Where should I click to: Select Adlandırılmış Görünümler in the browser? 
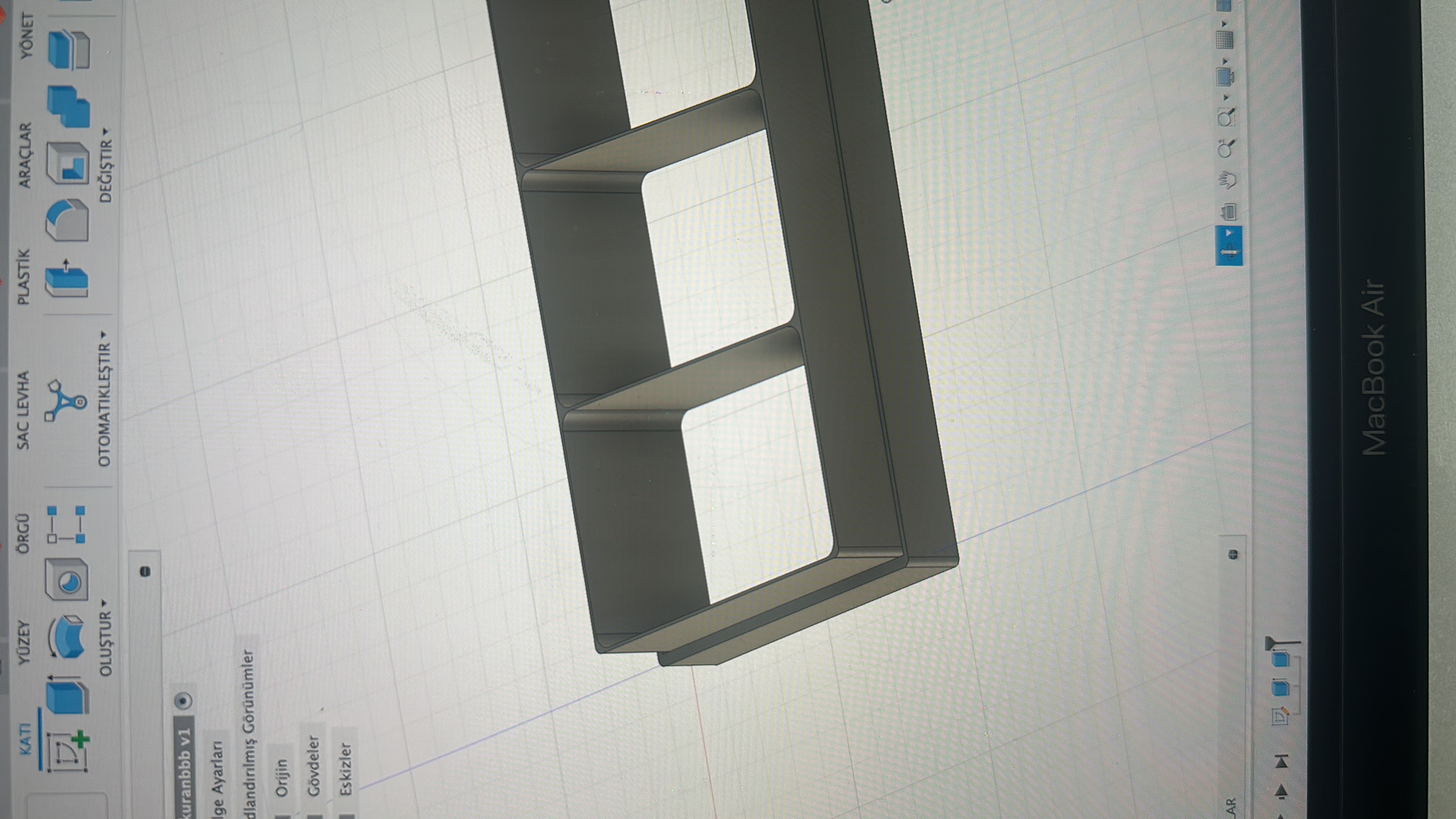tap(249, 734)
